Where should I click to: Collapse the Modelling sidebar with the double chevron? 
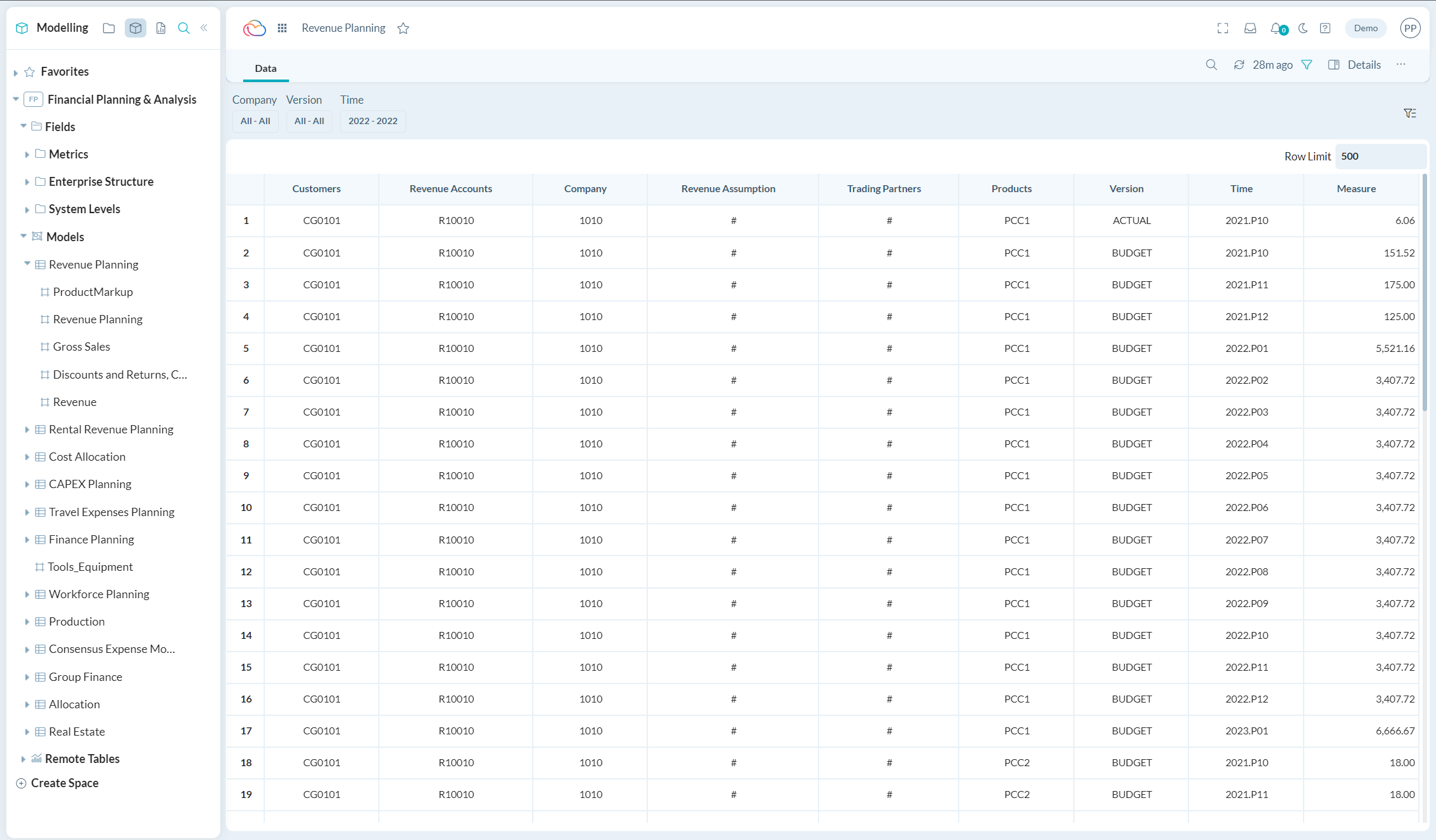pos(204,28)
